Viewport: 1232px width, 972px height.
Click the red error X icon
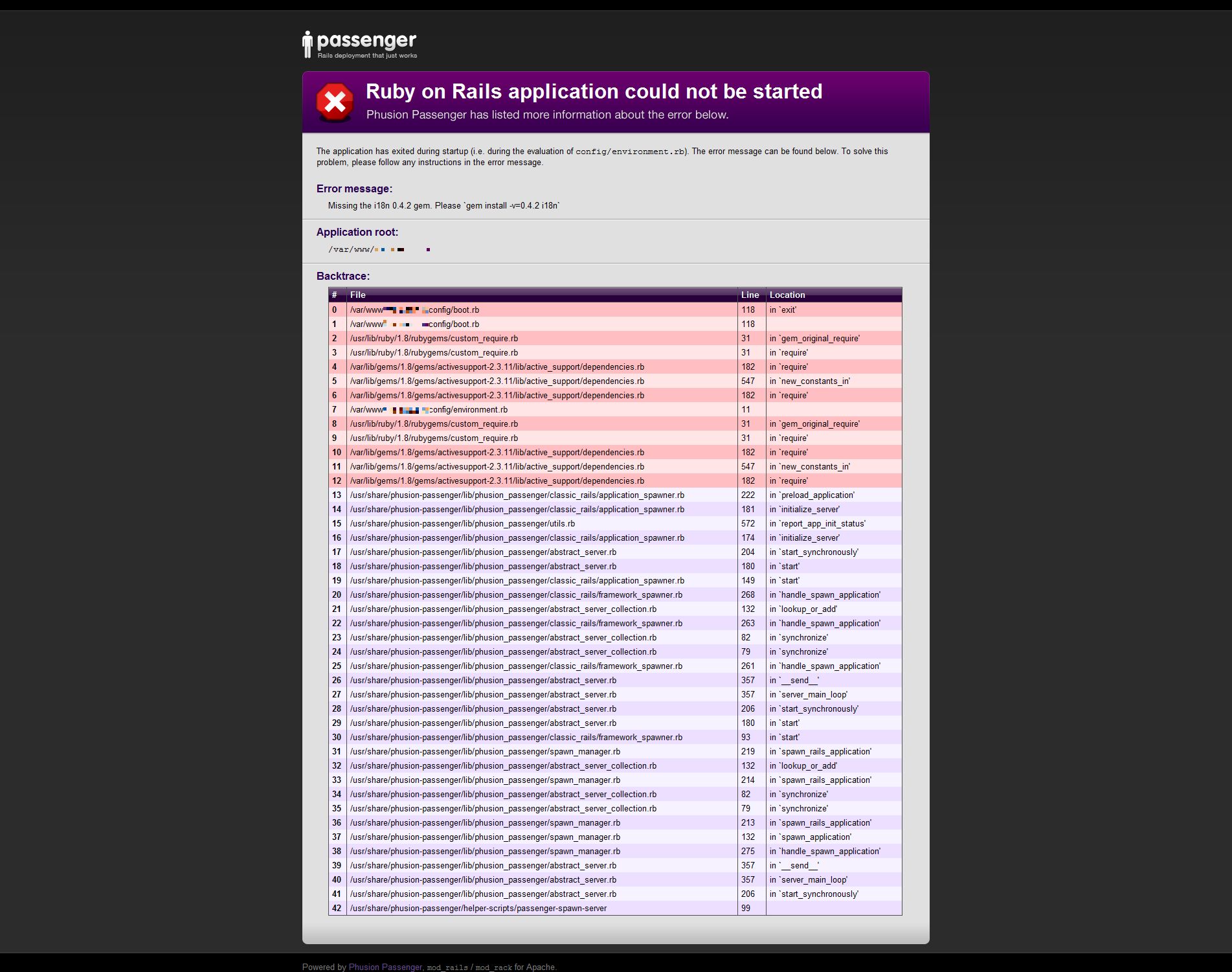point(335,102)
